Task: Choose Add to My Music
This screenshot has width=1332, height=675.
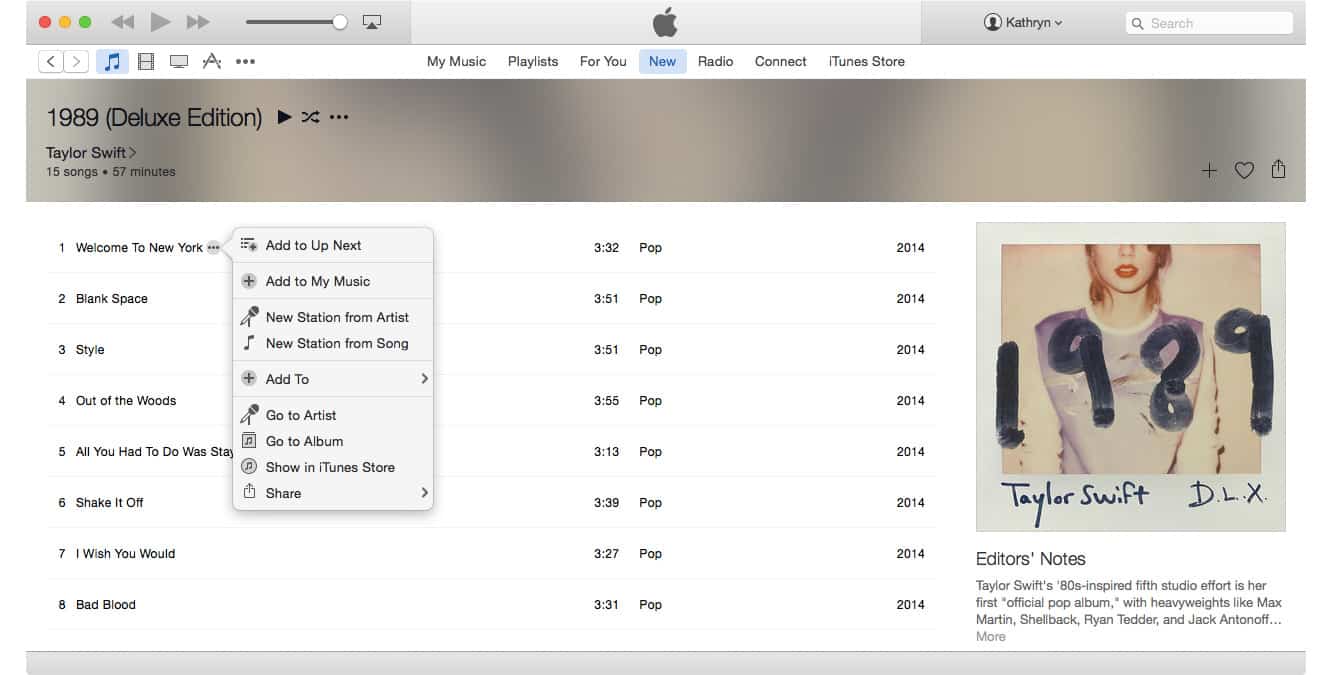Action: [333, 281]
